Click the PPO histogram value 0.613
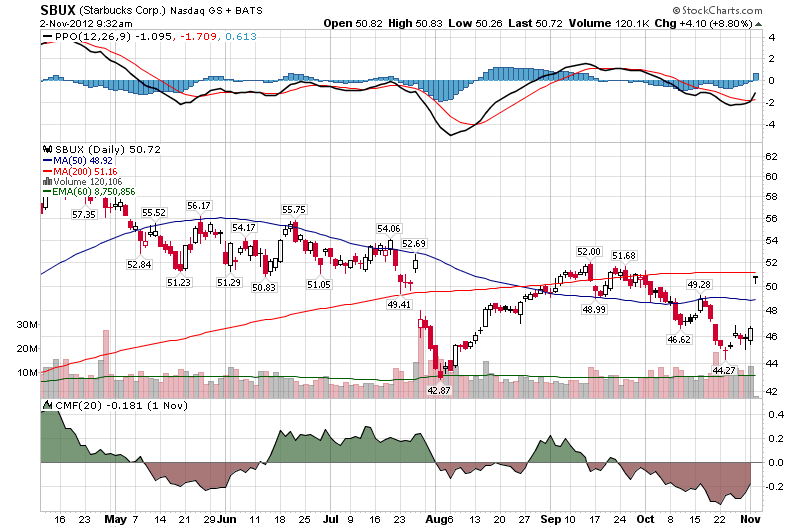The image size is (800, 528). click(241, 37)
